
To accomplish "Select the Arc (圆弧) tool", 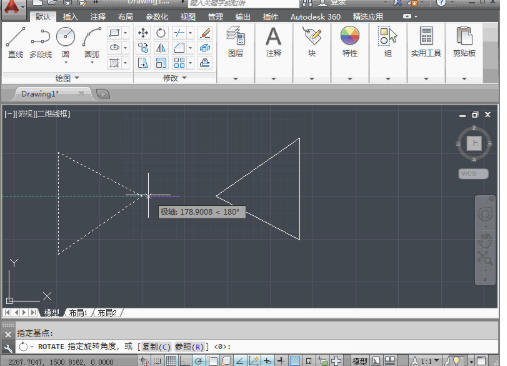I will click(92, 41).
